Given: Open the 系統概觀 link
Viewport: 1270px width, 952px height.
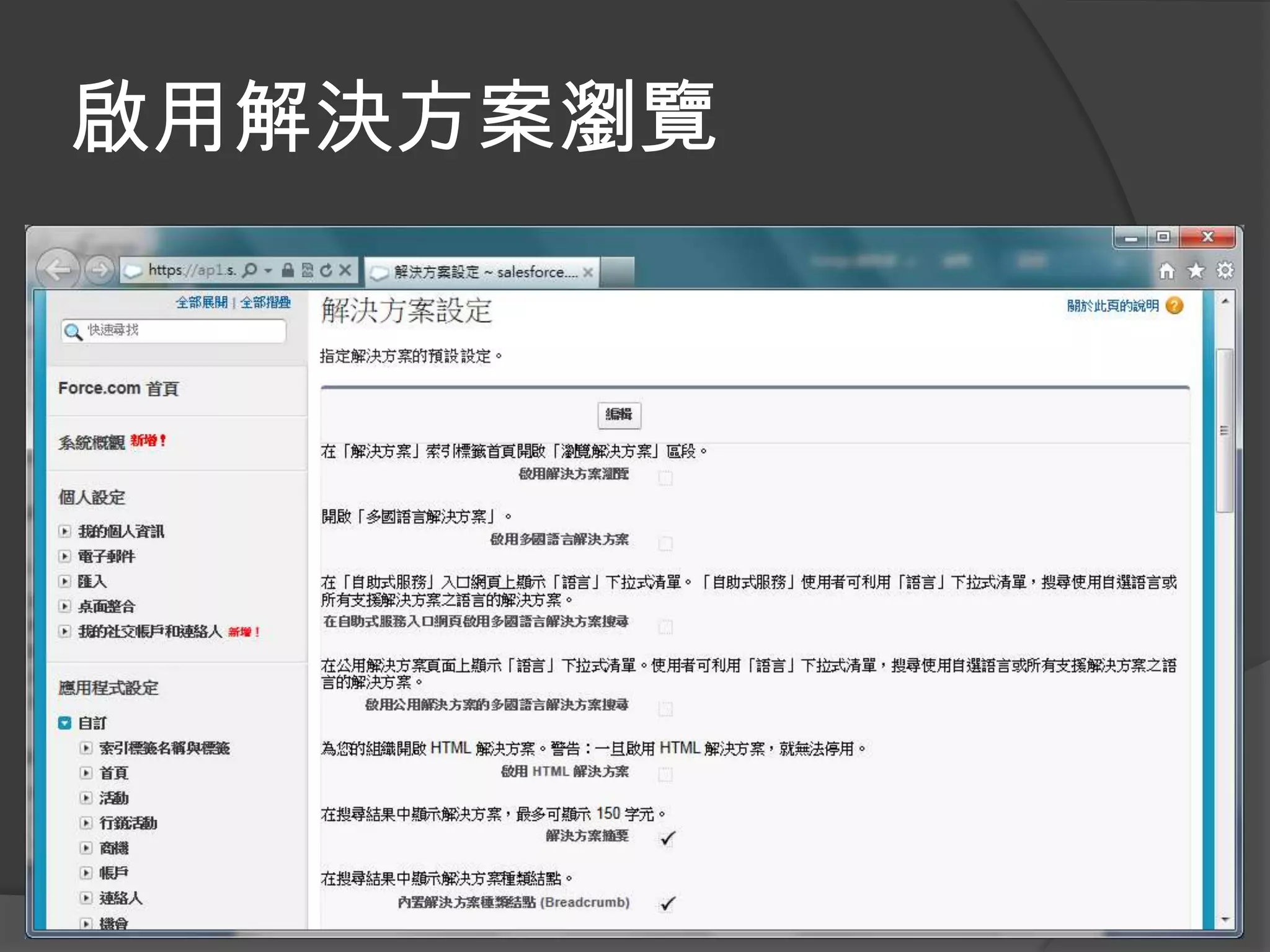Looking at the screenshot, I should [92, 442].
